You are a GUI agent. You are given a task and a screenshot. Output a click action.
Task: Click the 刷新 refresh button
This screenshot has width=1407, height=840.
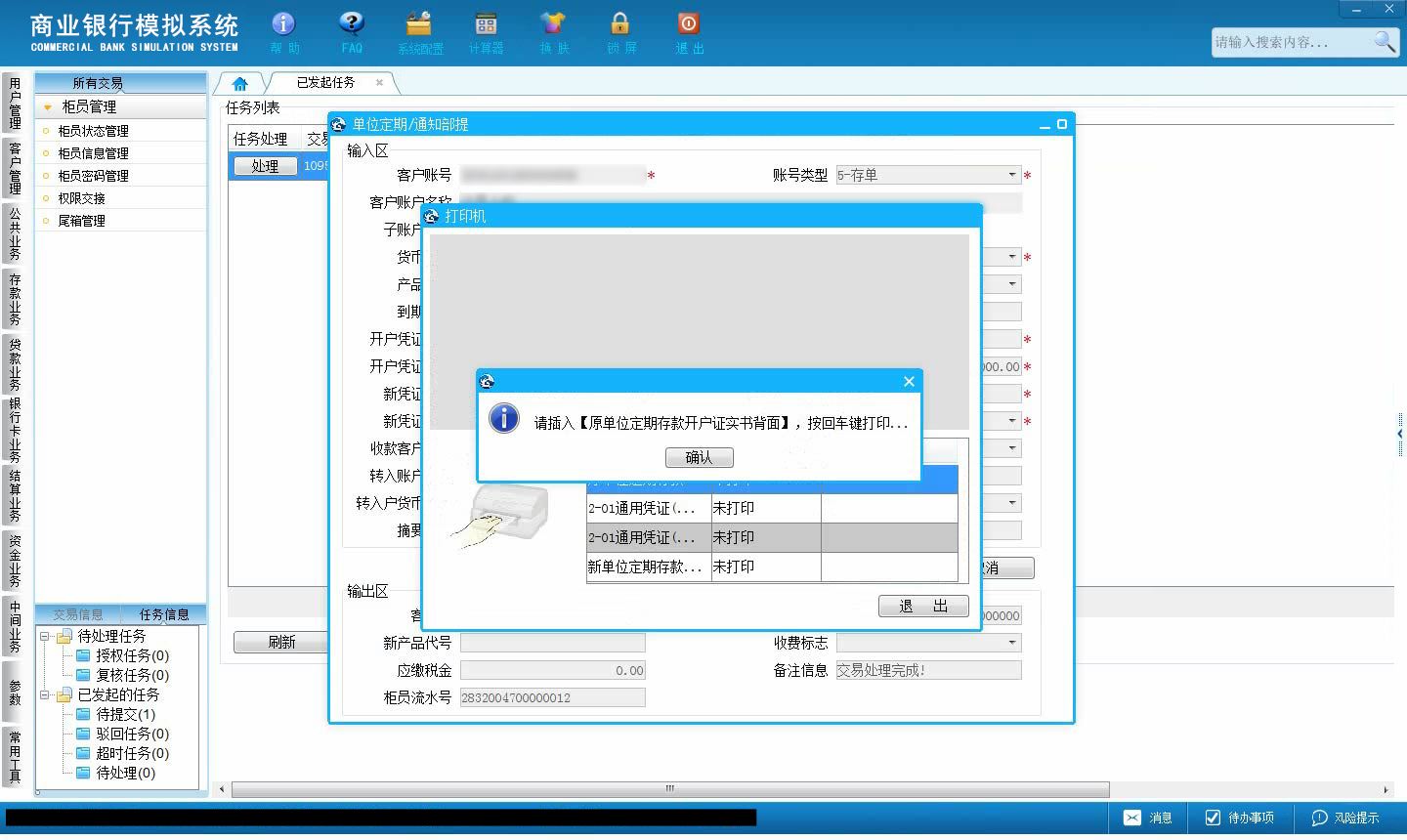pyautogui.click(x=280, y=642)
